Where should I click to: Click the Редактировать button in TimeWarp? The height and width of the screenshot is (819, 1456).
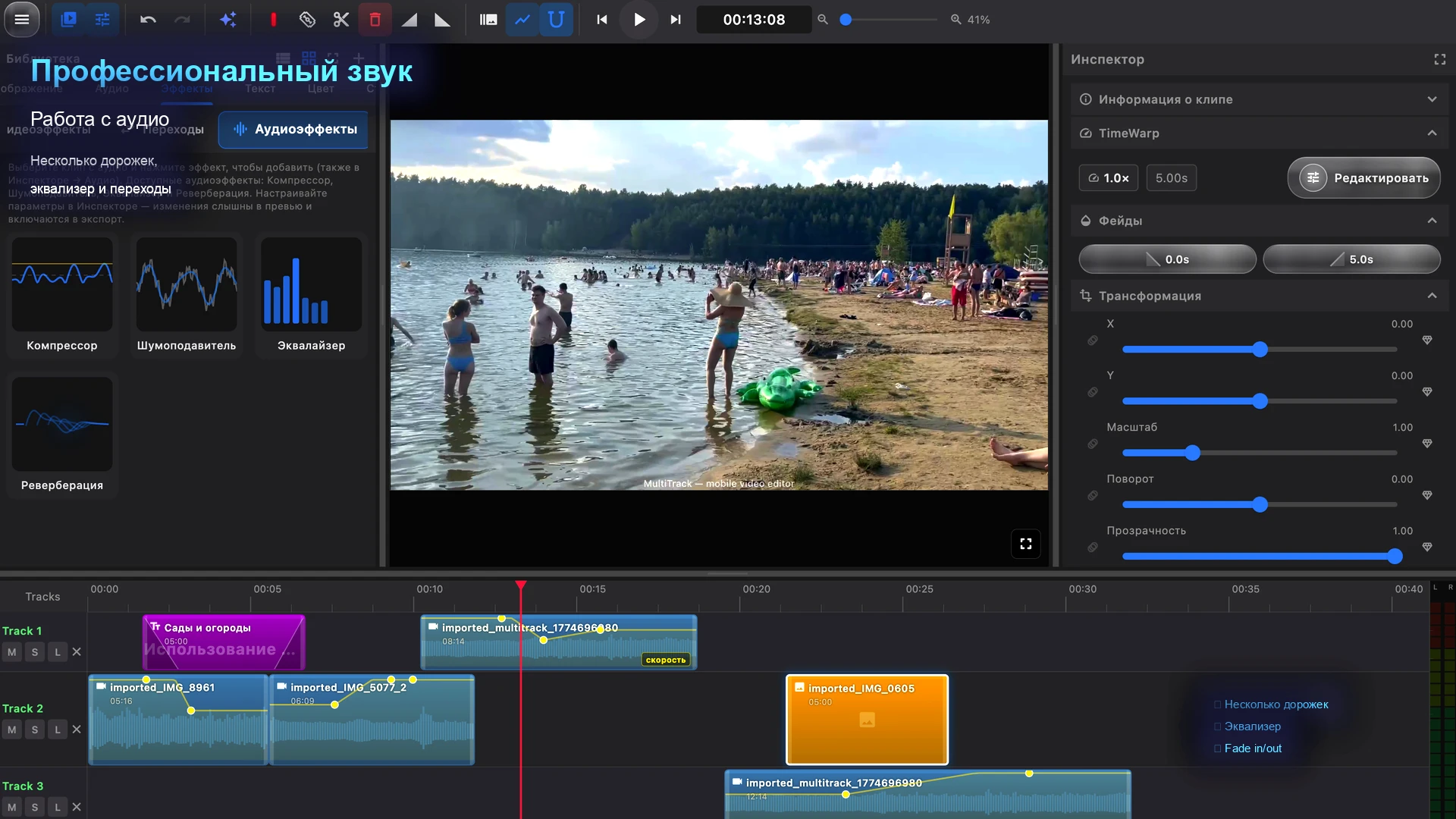click(x=1363, y=178)
